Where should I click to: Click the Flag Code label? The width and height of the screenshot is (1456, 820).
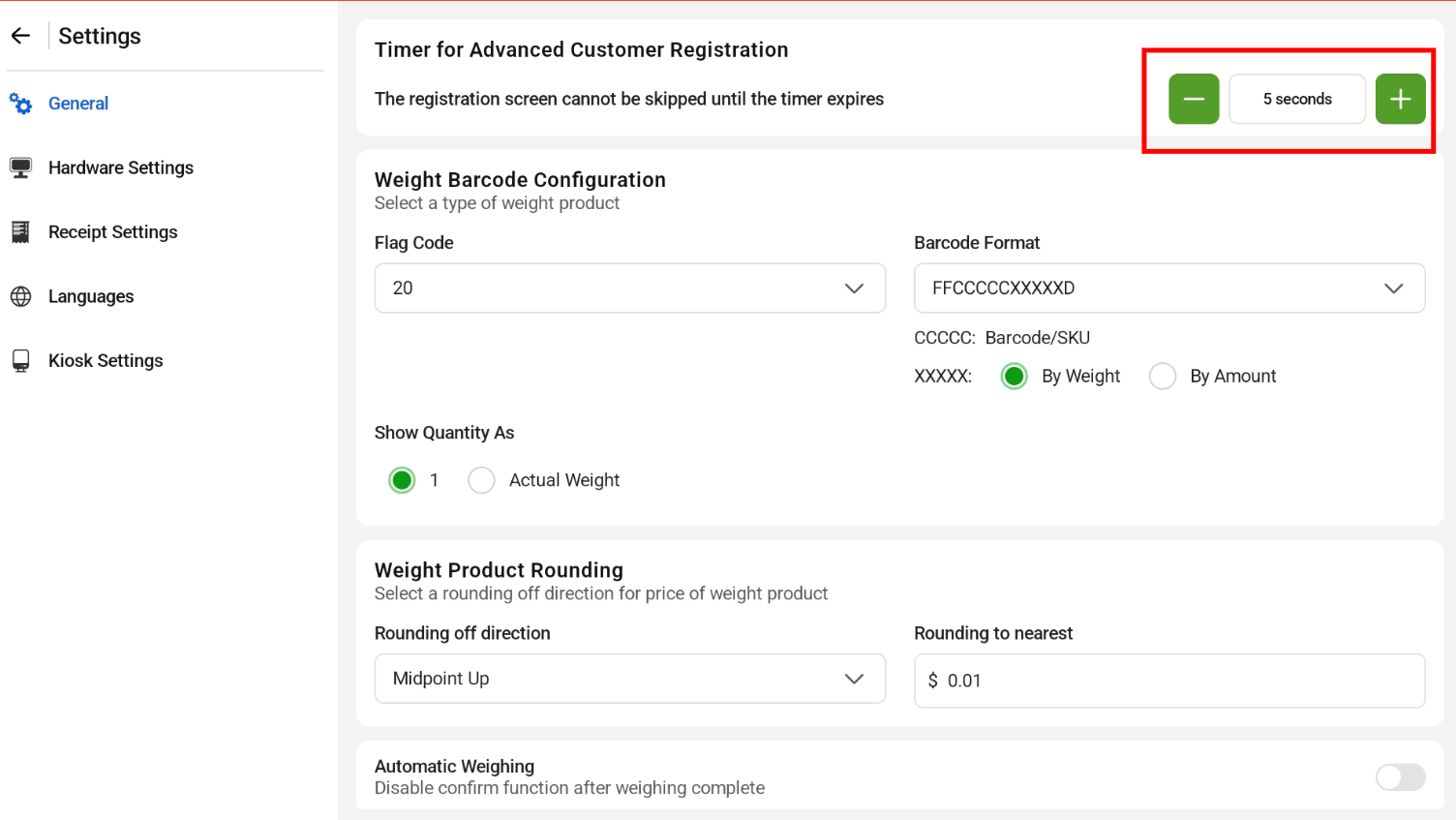click(413, 243)
